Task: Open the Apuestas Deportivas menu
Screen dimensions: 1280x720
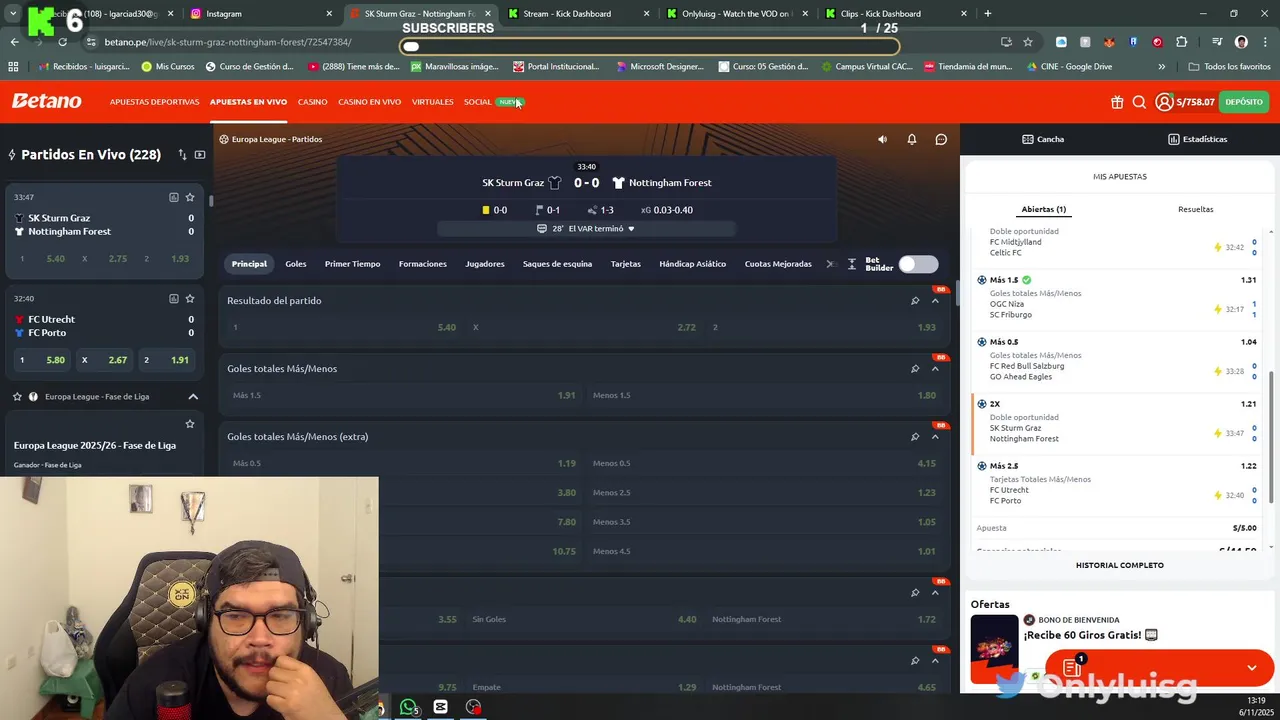Action: (x=154, y=102)
